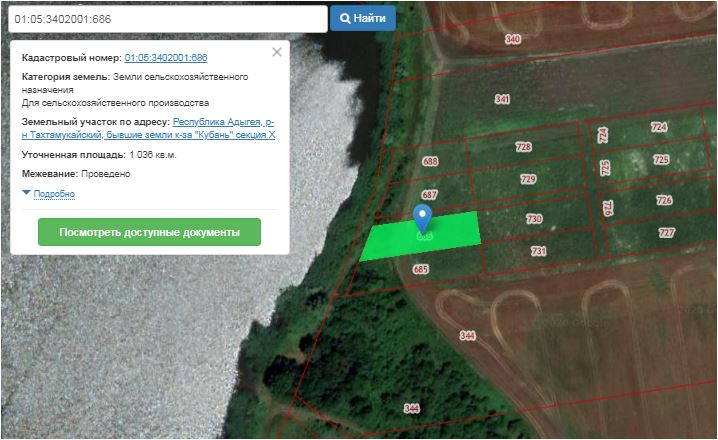Select parcel 731 on the map
Viewport: 718px width, 440px height.
pos(539,251)
